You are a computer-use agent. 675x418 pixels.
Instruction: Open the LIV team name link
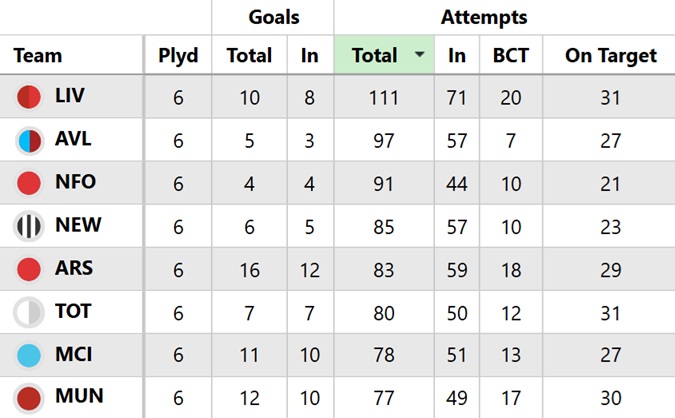[x=70, y=97]
